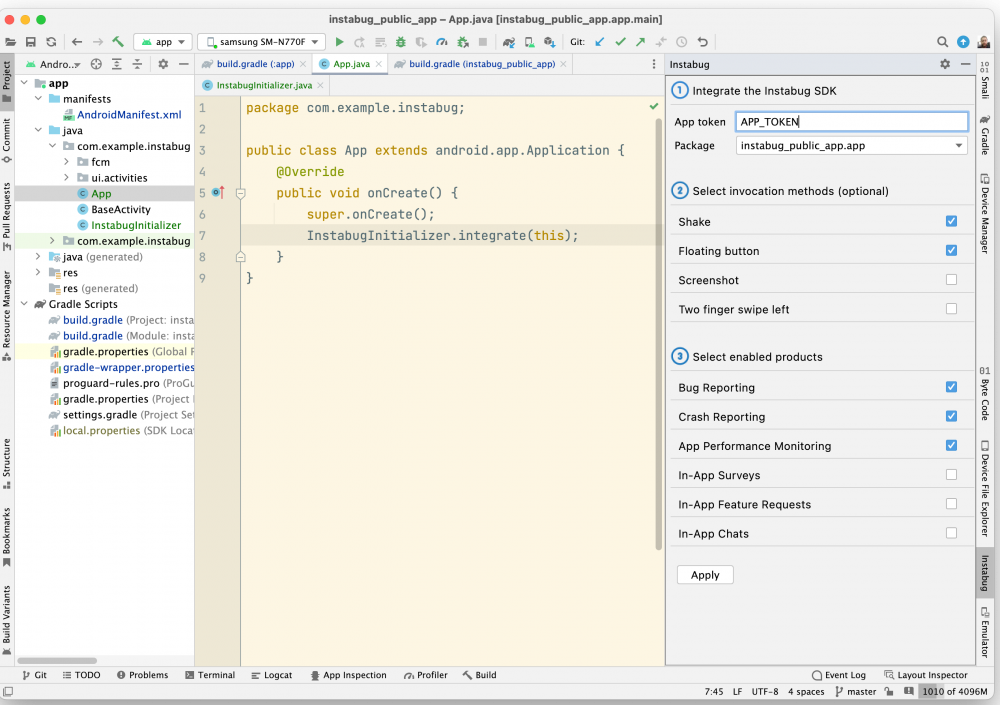Screen dimensions: 1000x705
Task: Toggle the Crash Reporting checkbox
Action: coord(951,416)
